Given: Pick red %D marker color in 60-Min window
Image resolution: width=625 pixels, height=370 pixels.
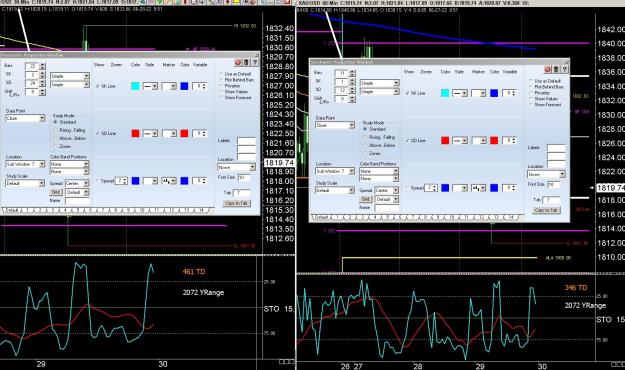Looking at the screenshot, I should [494, 140].
